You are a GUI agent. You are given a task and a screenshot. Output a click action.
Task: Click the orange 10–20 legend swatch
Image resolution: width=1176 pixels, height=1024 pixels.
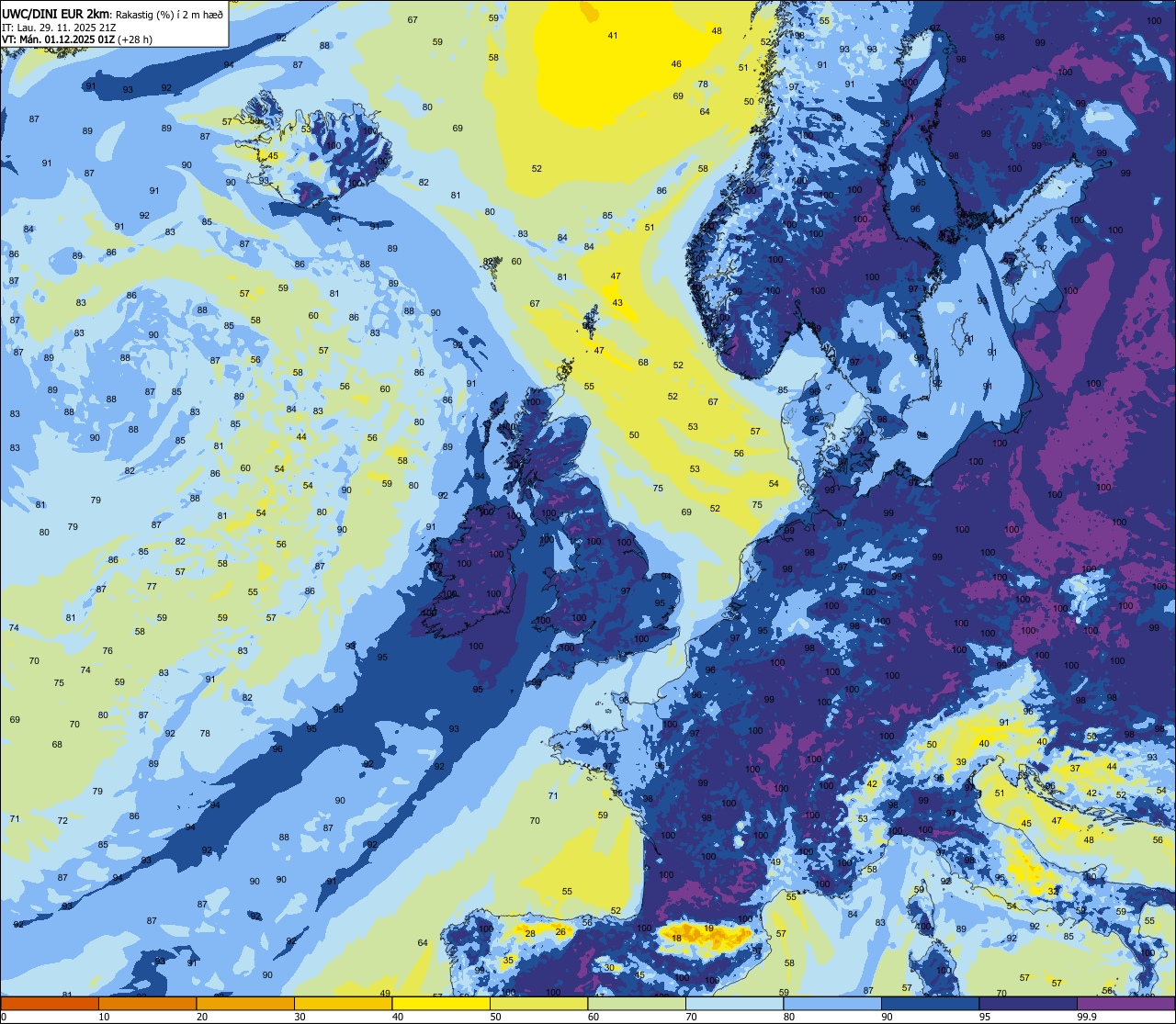[x=147, y=1003]
